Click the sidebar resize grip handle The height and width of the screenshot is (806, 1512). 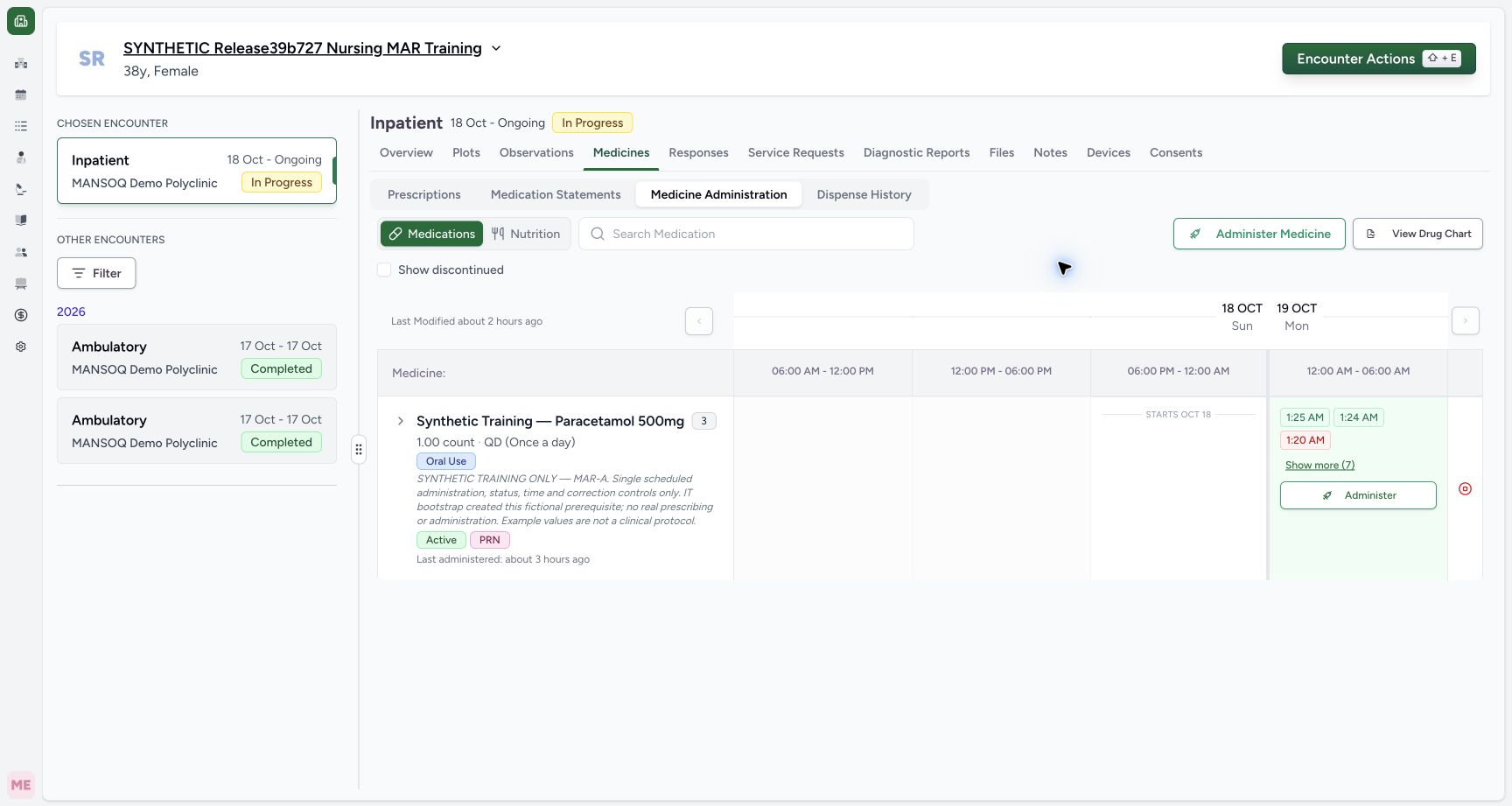[x=359, y=450]
